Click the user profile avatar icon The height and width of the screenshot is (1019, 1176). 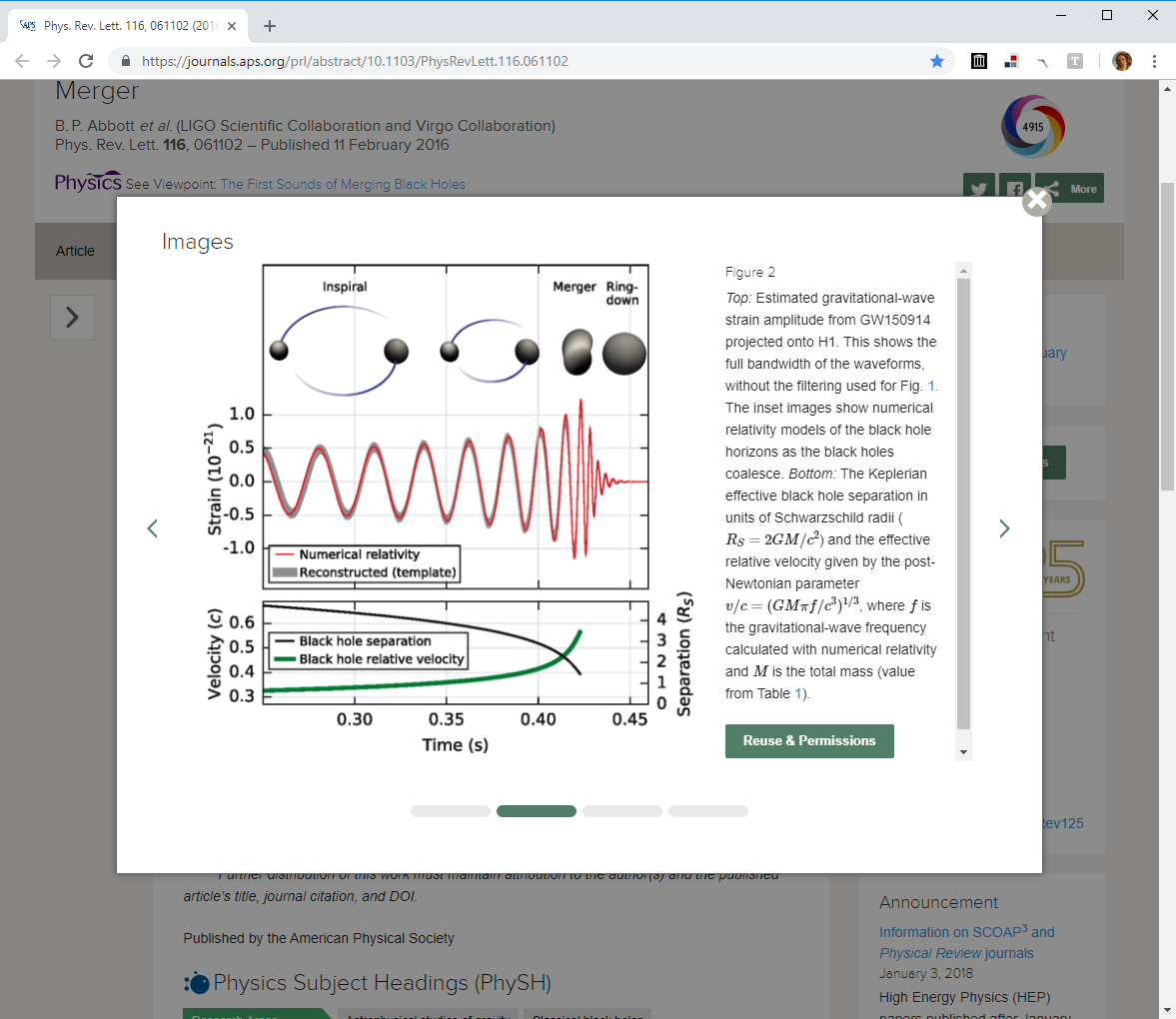coord(1122,61)
